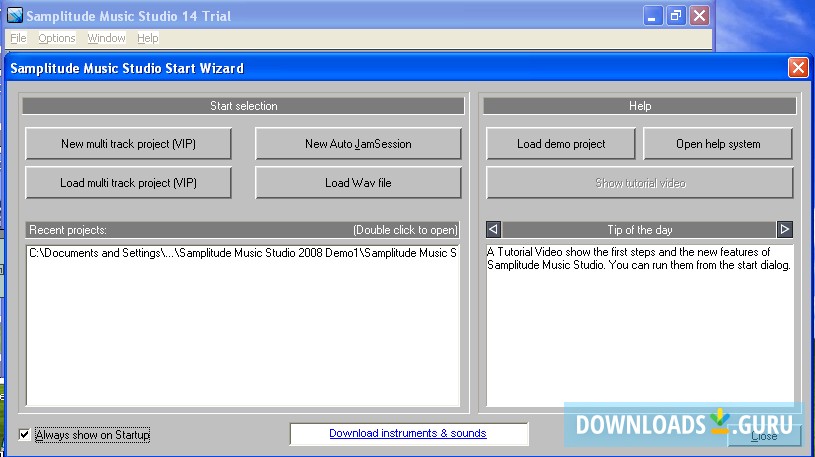Minimize the Samplitude Music Studio main window
Image resolution: width=815 pixels, height=457 pixels.
pyautogui.click(x=652, y=16)
